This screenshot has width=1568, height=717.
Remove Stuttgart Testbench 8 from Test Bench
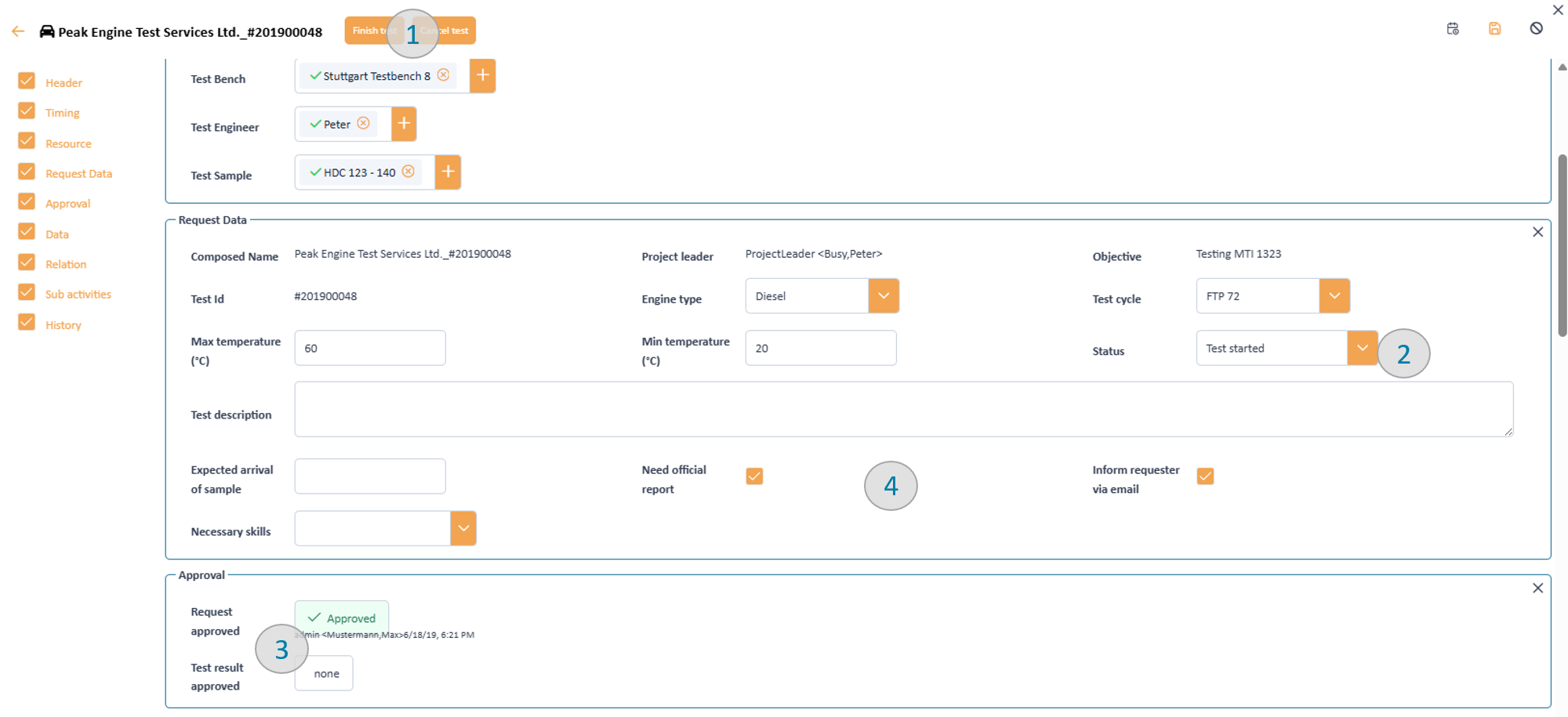443,75
